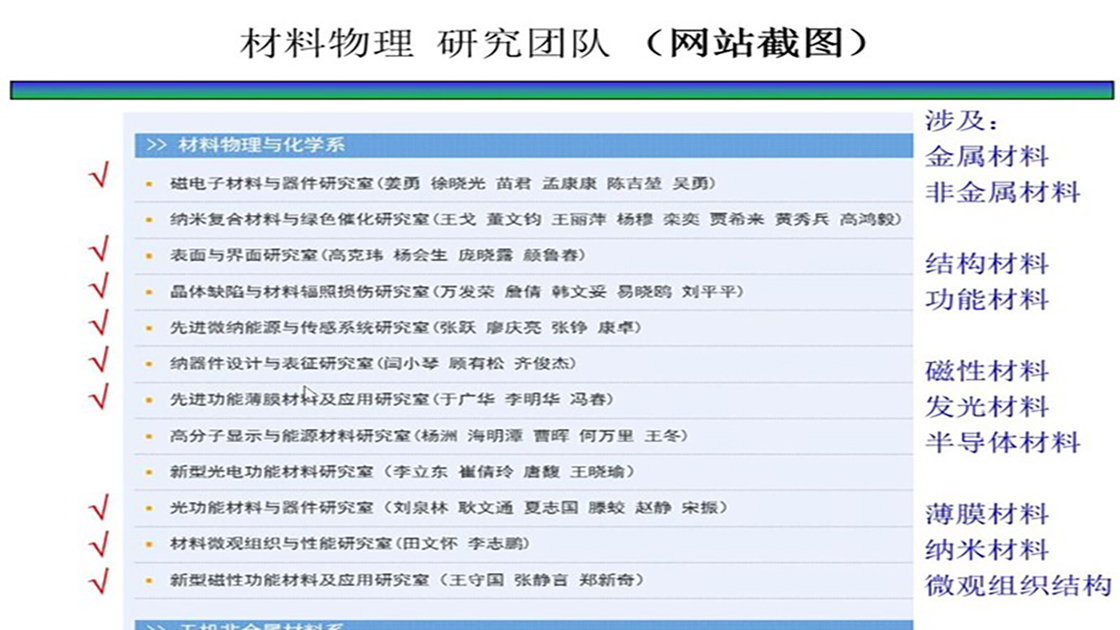Click the name 张跃 in the list
Screen dimensions: 1120x630
[458, 327]
